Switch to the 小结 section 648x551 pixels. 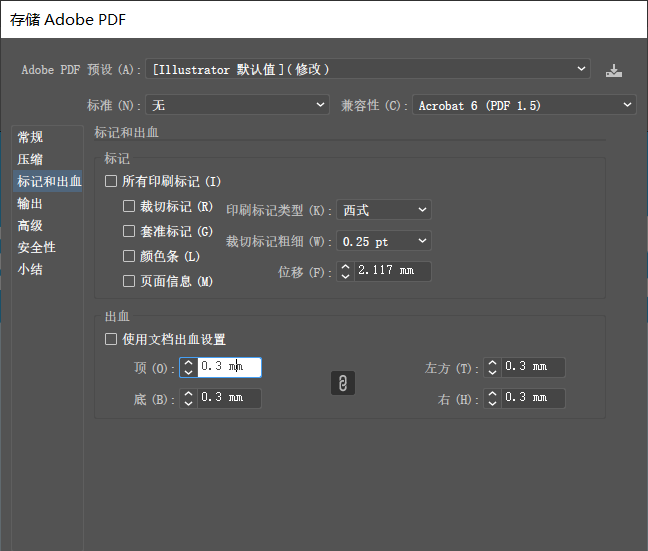coord(48,269)
